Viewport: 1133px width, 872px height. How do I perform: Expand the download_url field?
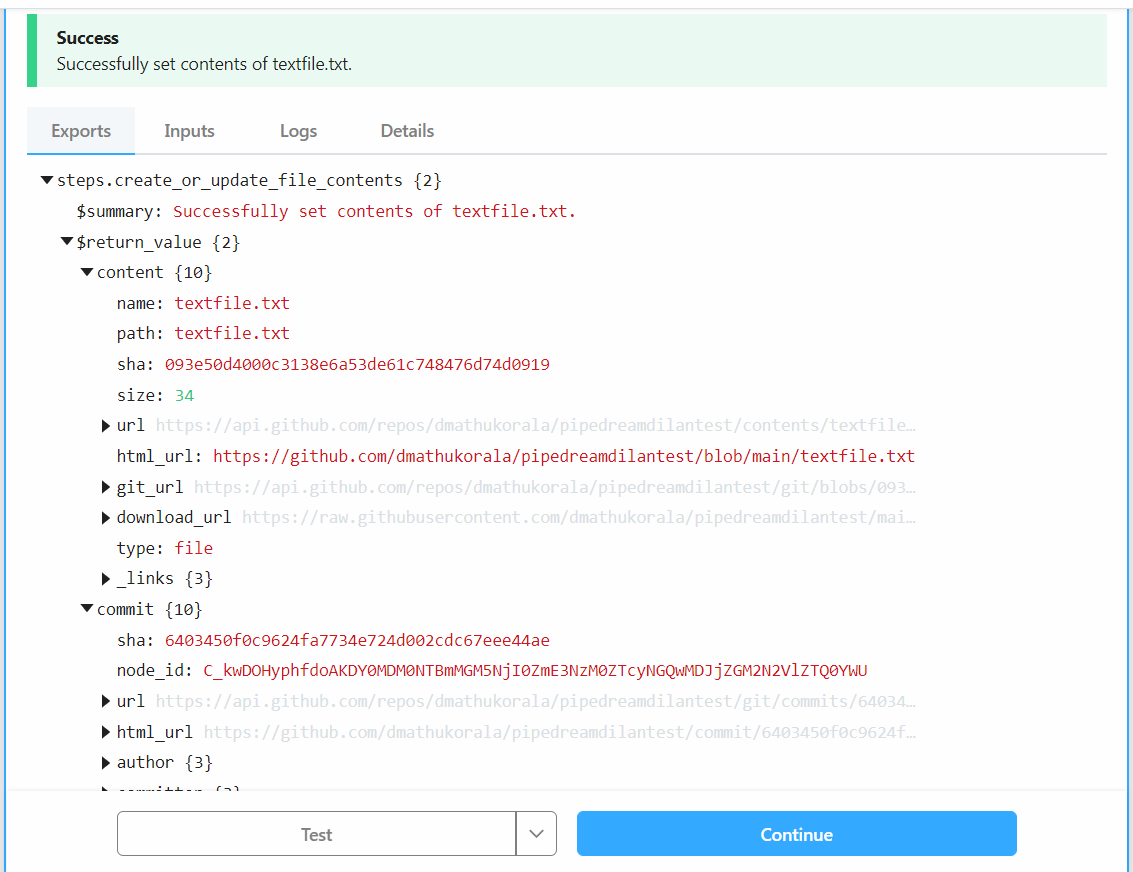click(x=106, y=517)
